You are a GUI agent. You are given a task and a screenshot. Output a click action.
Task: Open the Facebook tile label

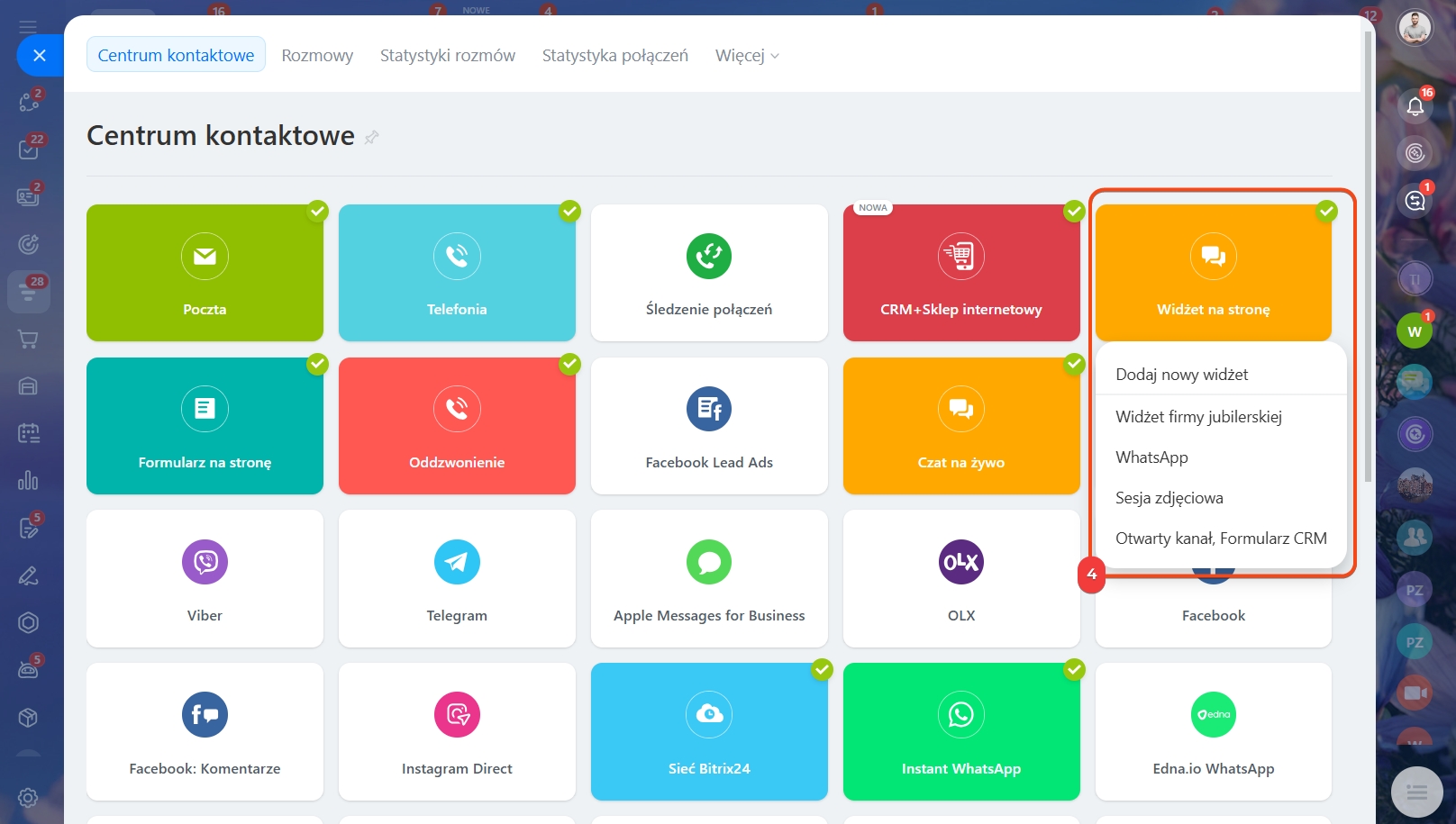(1214, 616)
